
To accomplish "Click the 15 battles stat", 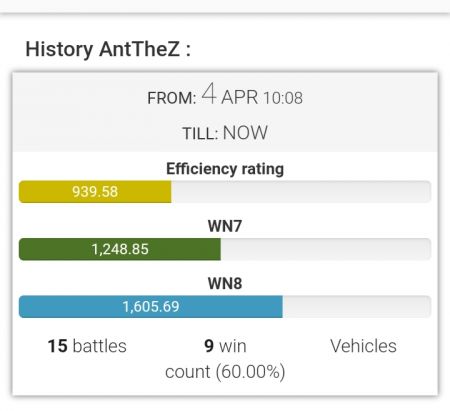I will pos(87,346).
